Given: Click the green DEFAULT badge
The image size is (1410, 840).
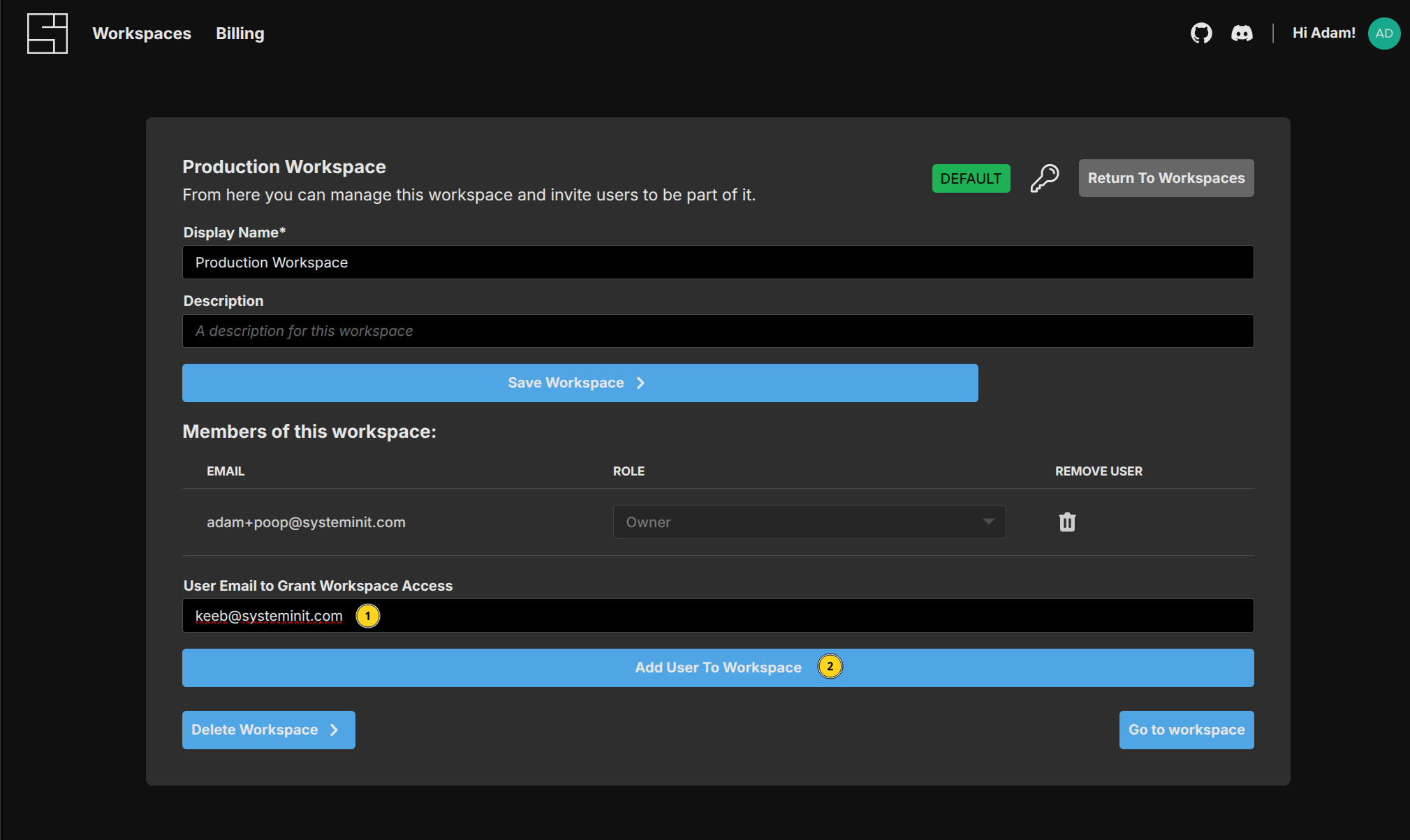Looking at the screenshot, I should point(971,179).
